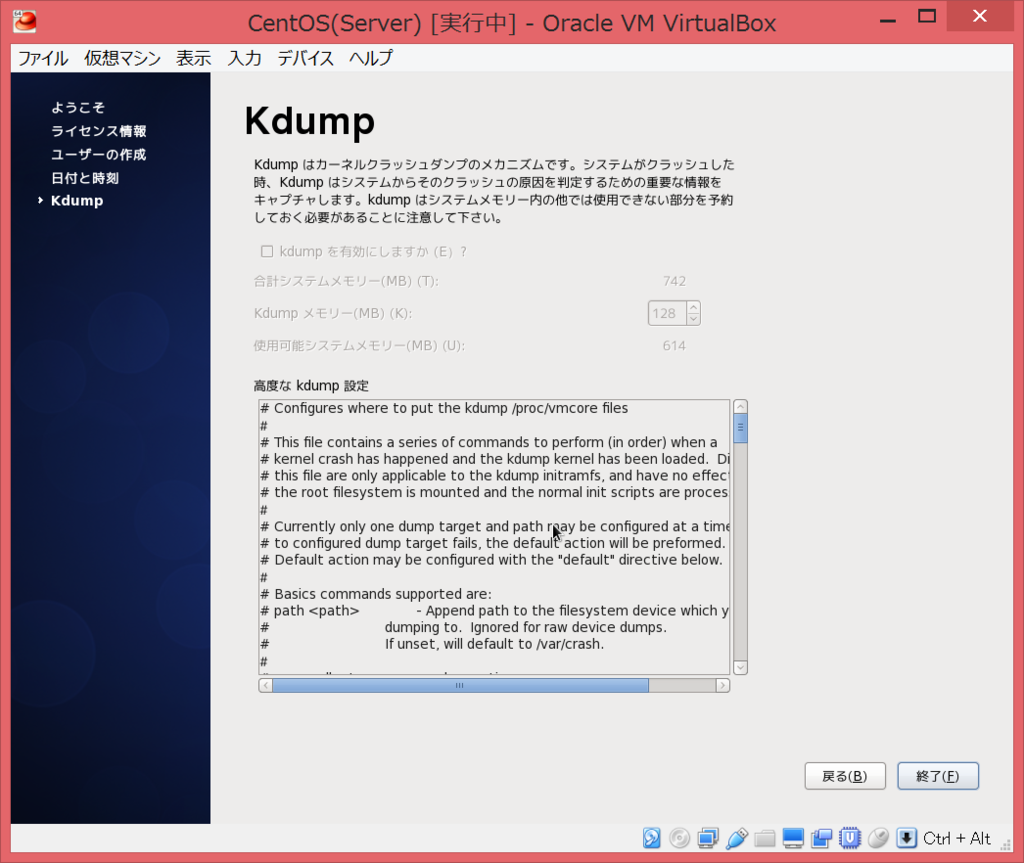Click the line '# Basics commands supported are:'
This screenshot has height=863, width=1024.
(376, 594)
